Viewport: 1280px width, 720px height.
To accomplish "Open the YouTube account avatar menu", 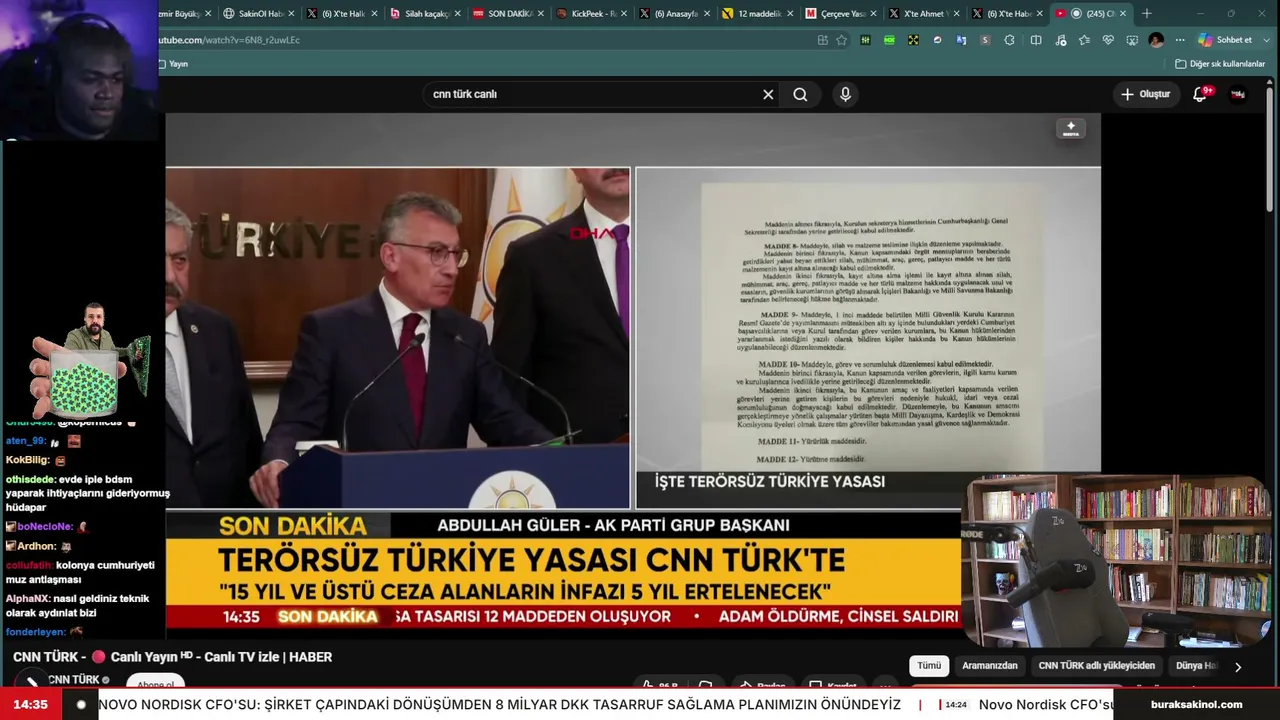I will (x=1238, y=94).
